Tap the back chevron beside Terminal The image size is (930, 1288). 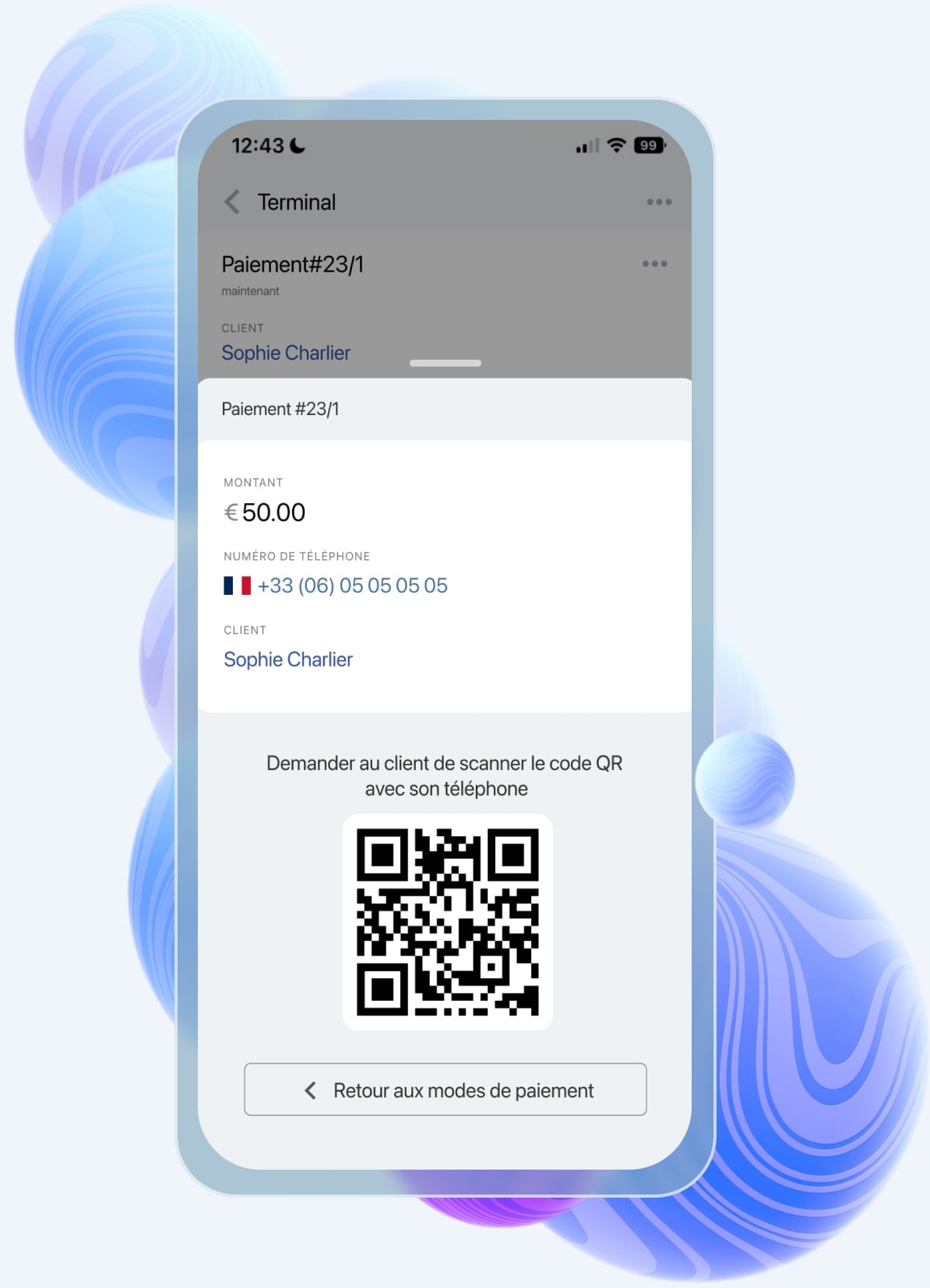coord(232,202)
